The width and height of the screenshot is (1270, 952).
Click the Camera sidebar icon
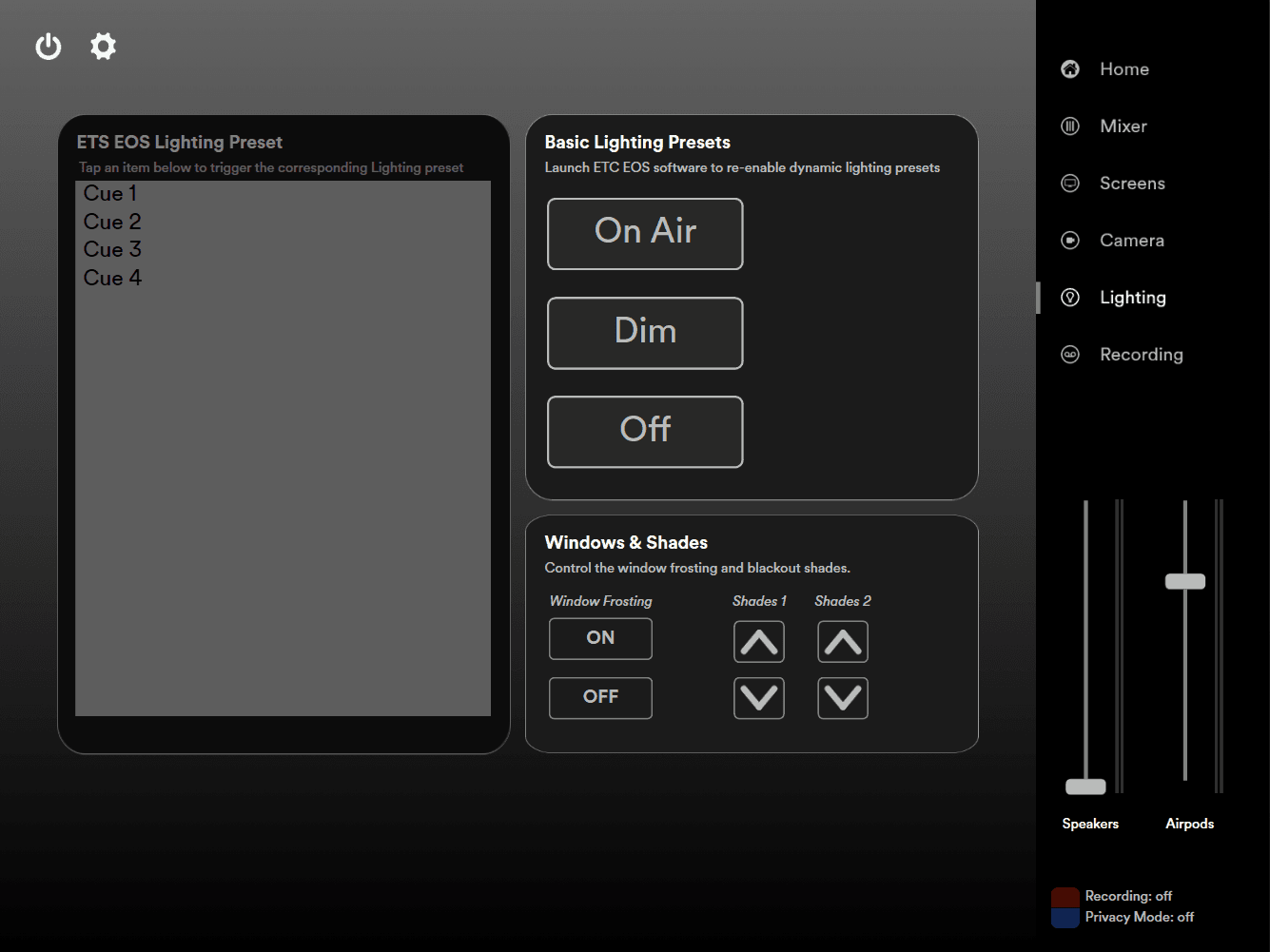(x=1070, y=241)
